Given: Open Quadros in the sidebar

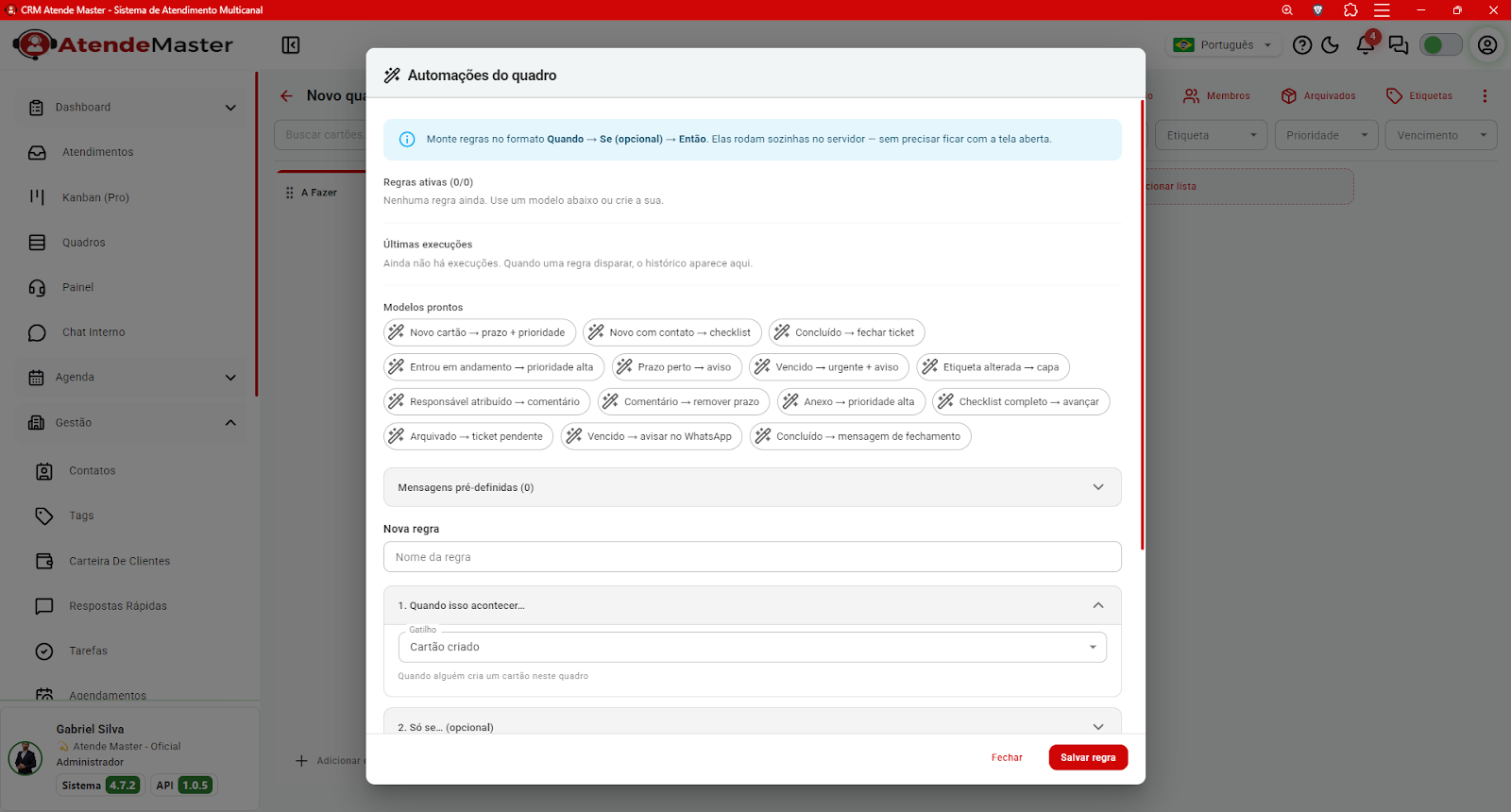Looking at the screenshot, I should [x=130, y=243].
